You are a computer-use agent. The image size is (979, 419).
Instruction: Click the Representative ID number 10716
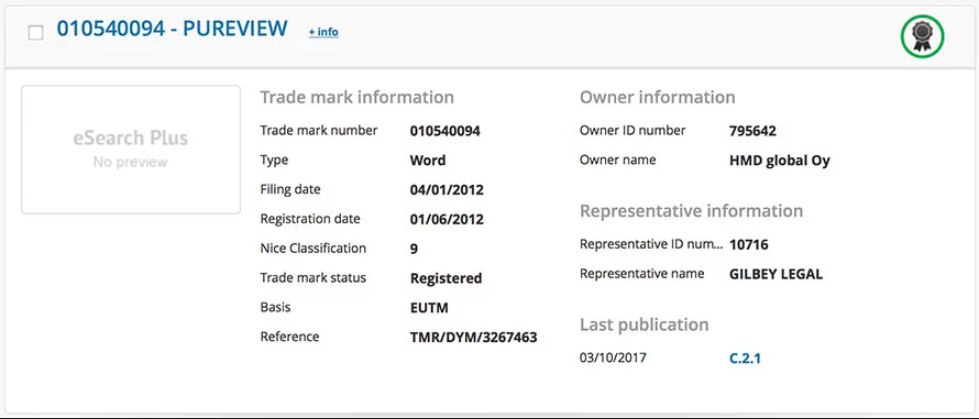[x=749, y=245]
